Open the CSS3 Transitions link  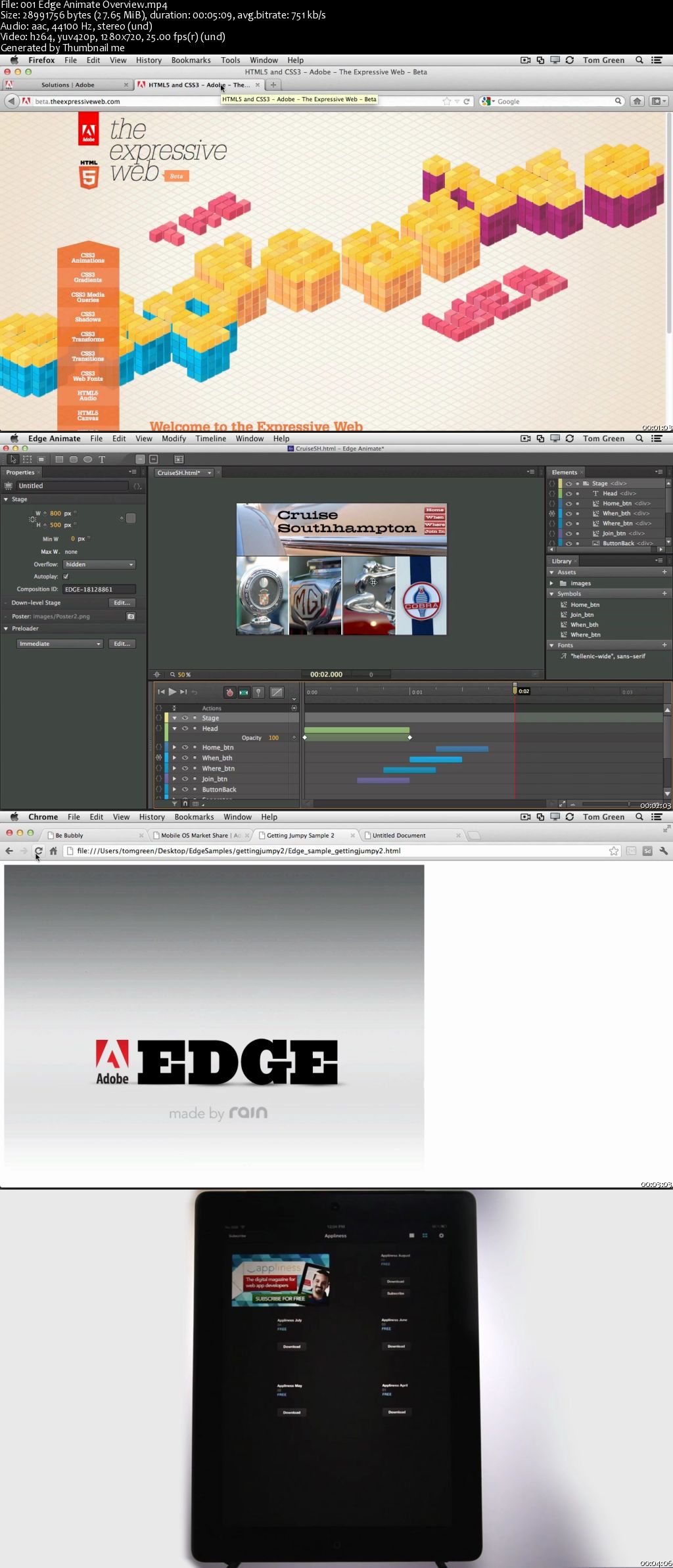pyautogui.click(x=88, y=356)
